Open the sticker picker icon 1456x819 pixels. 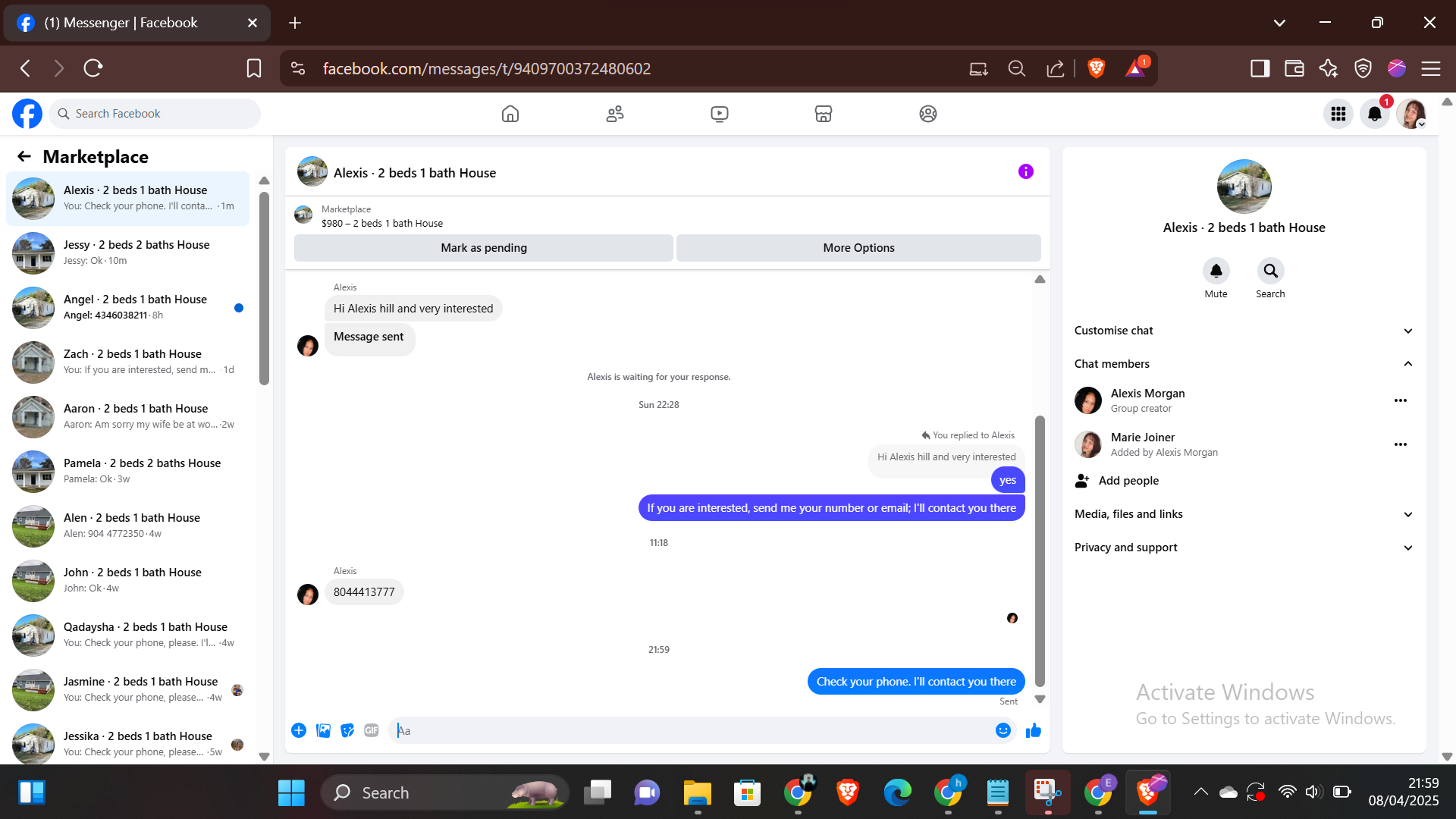[x=347, y=730]
